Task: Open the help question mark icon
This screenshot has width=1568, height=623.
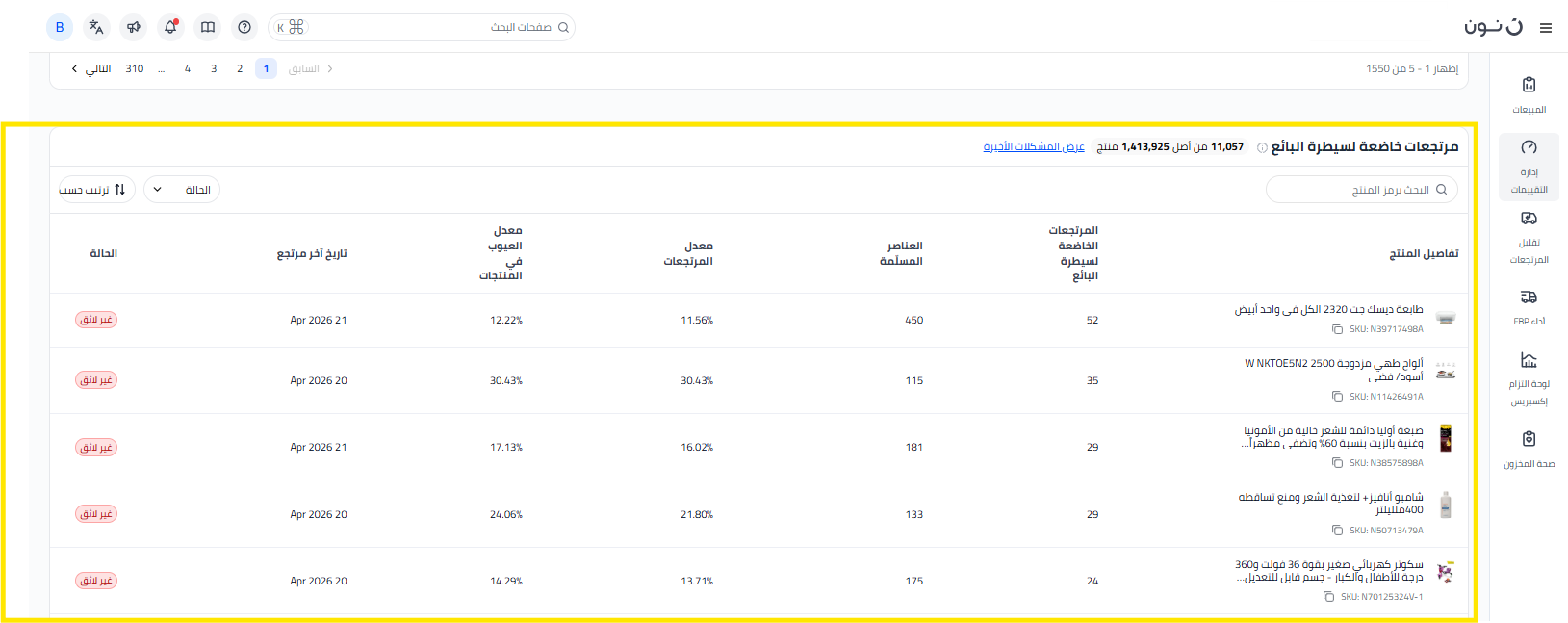Action: coord(244,27)
